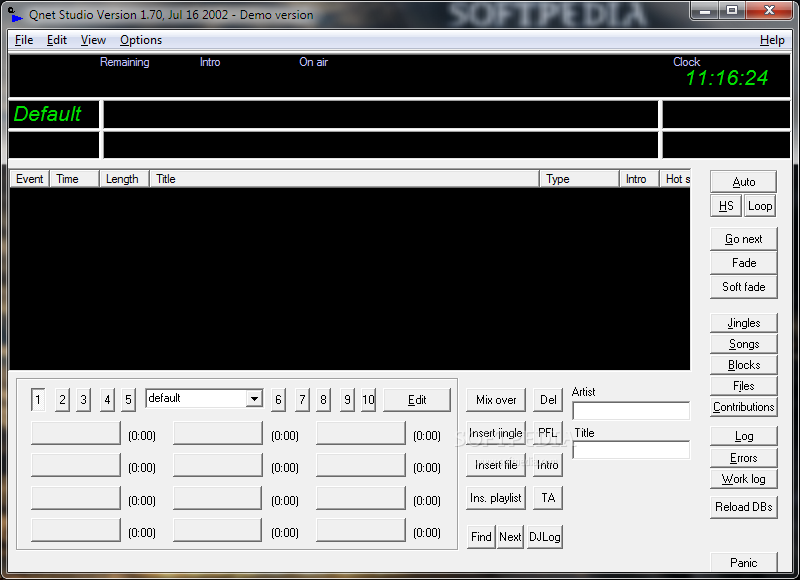Click the Soft fade button
Viewport: 800px width, 580px height.
tap(743, 287)
